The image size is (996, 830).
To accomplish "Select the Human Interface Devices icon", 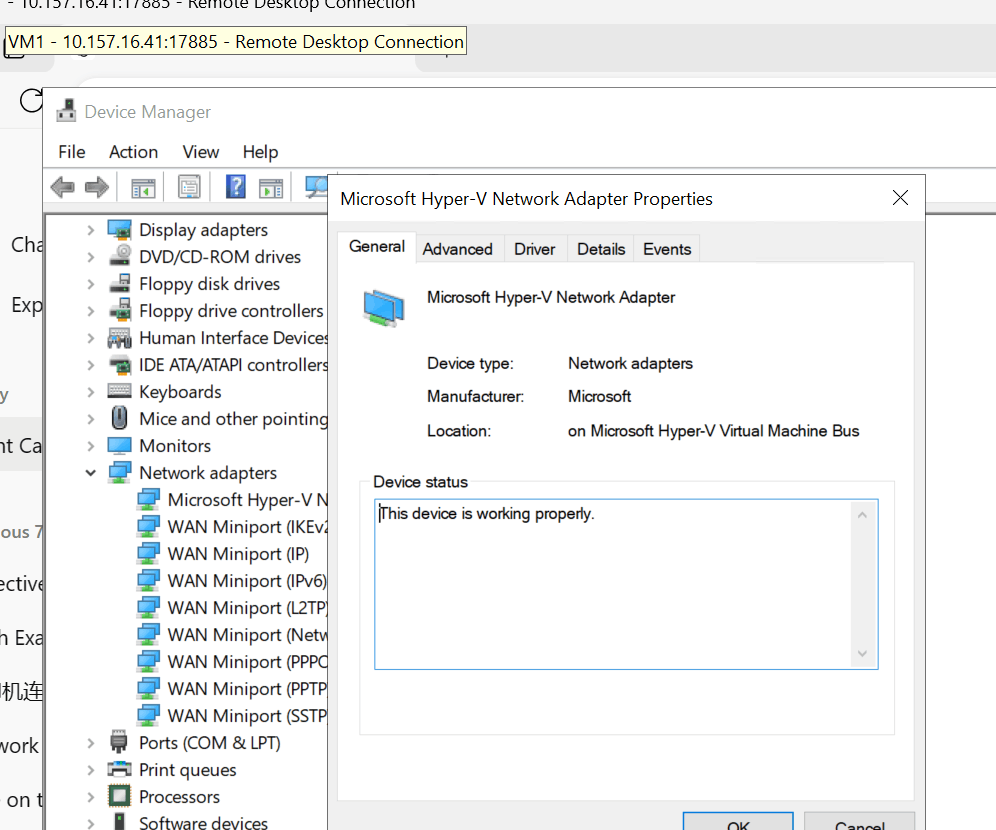I will [119, 338].
